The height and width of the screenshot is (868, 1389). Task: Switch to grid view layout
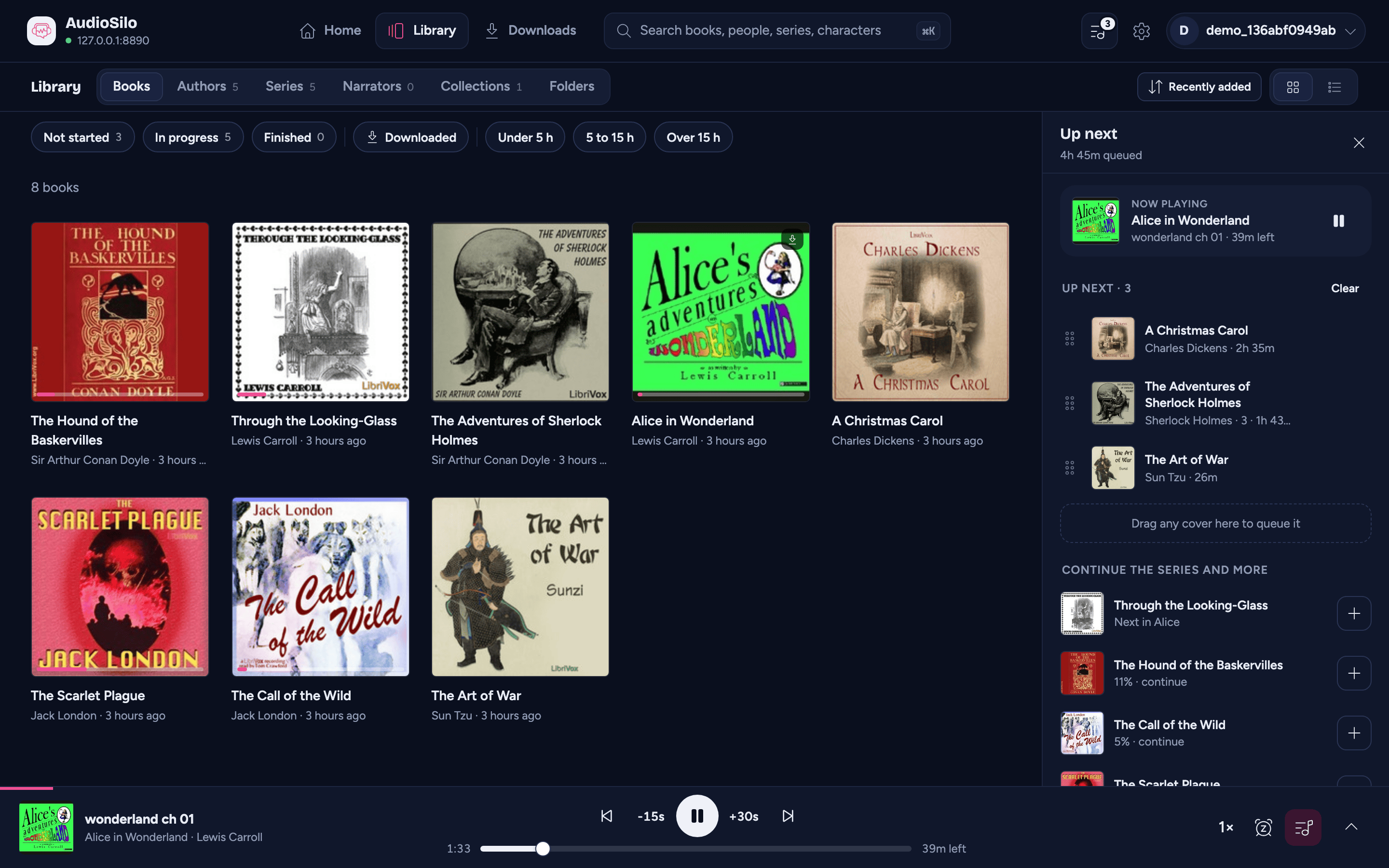tap(1293, 87)
